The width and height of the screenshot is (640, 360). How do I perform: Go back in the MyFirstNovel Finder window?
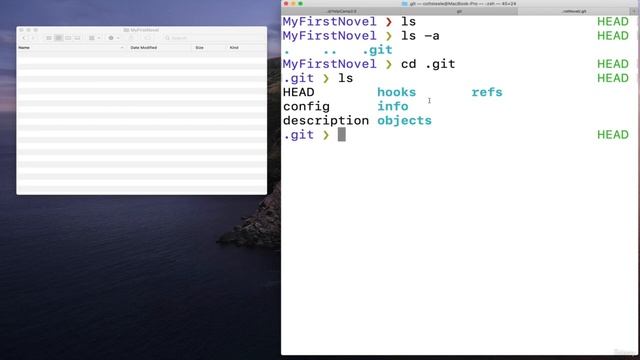[x=24, y=38]
